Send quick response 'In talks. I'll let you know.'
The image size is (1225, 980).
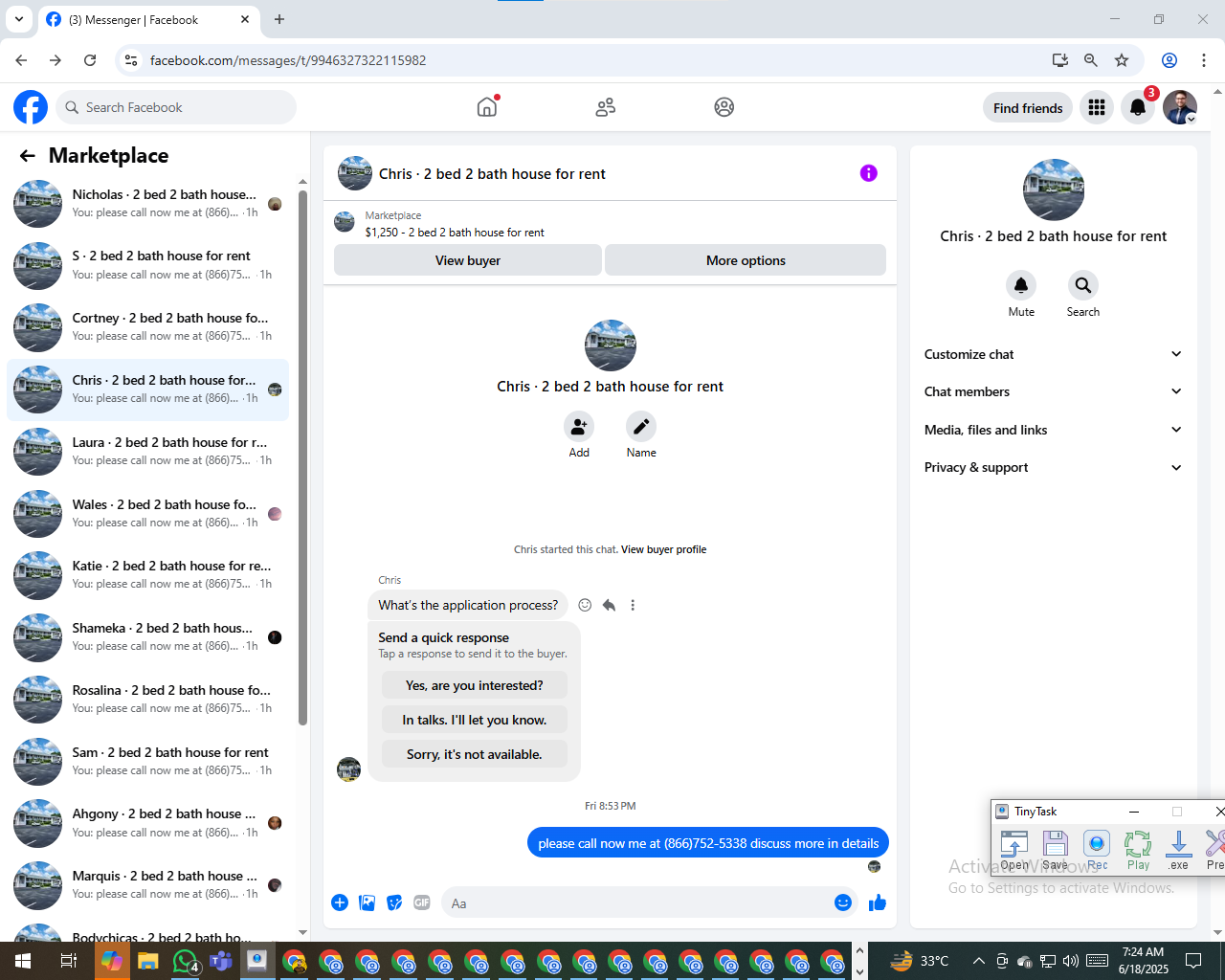click(475, 720)
